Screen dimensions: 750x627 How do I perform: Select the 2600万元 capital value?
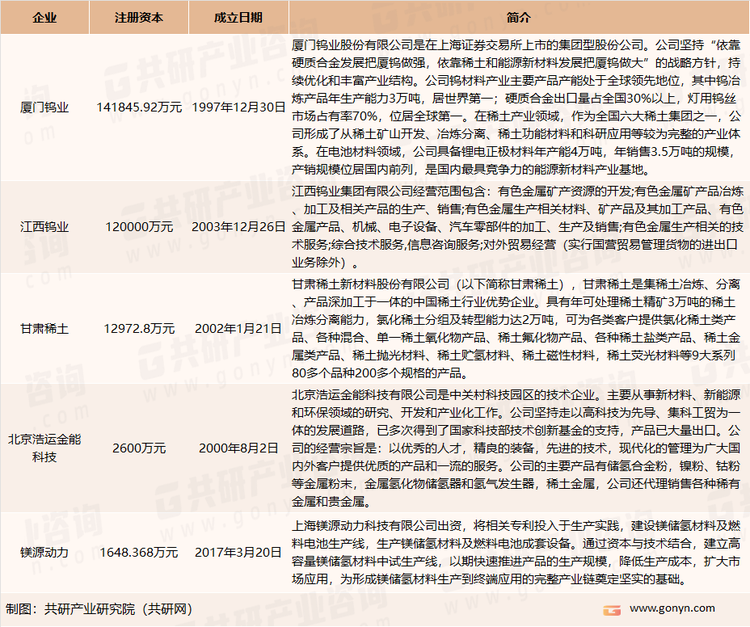[139, 448]
